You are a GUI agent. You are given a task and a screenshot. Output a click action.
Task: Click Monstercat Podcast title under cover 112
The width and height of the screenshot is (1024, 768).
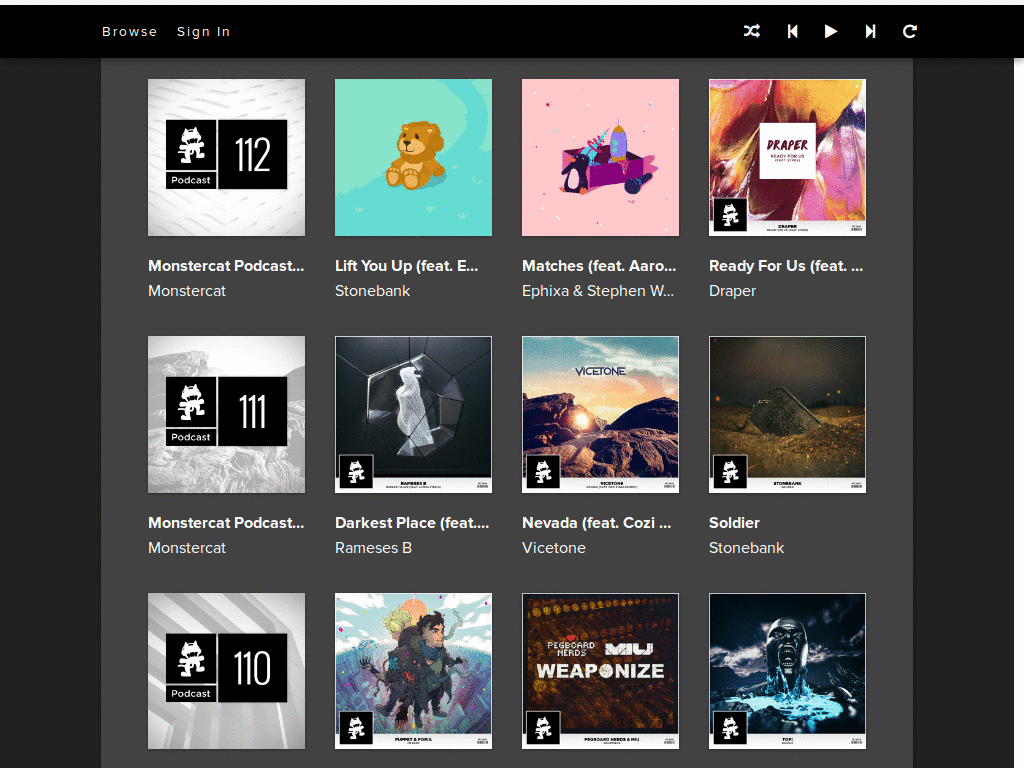(226, 266)
